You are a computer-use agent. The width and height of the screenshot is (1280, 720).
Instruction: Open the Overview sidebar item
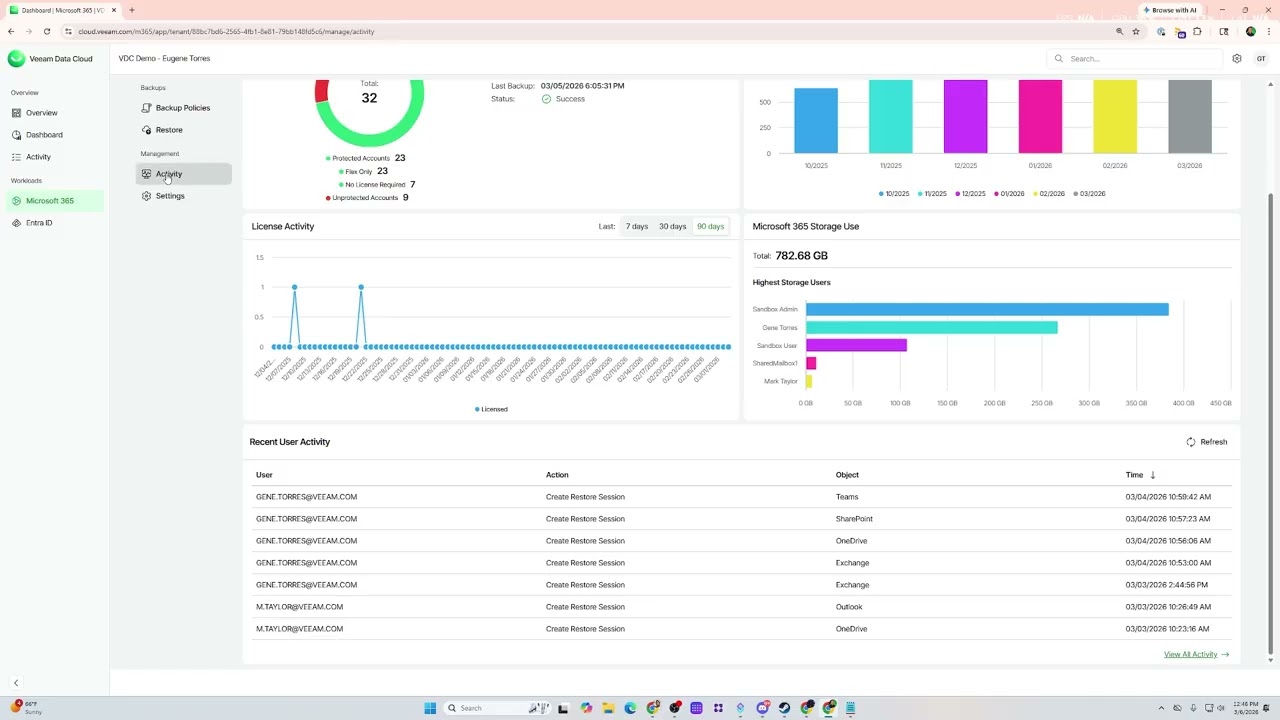[41, 113]
